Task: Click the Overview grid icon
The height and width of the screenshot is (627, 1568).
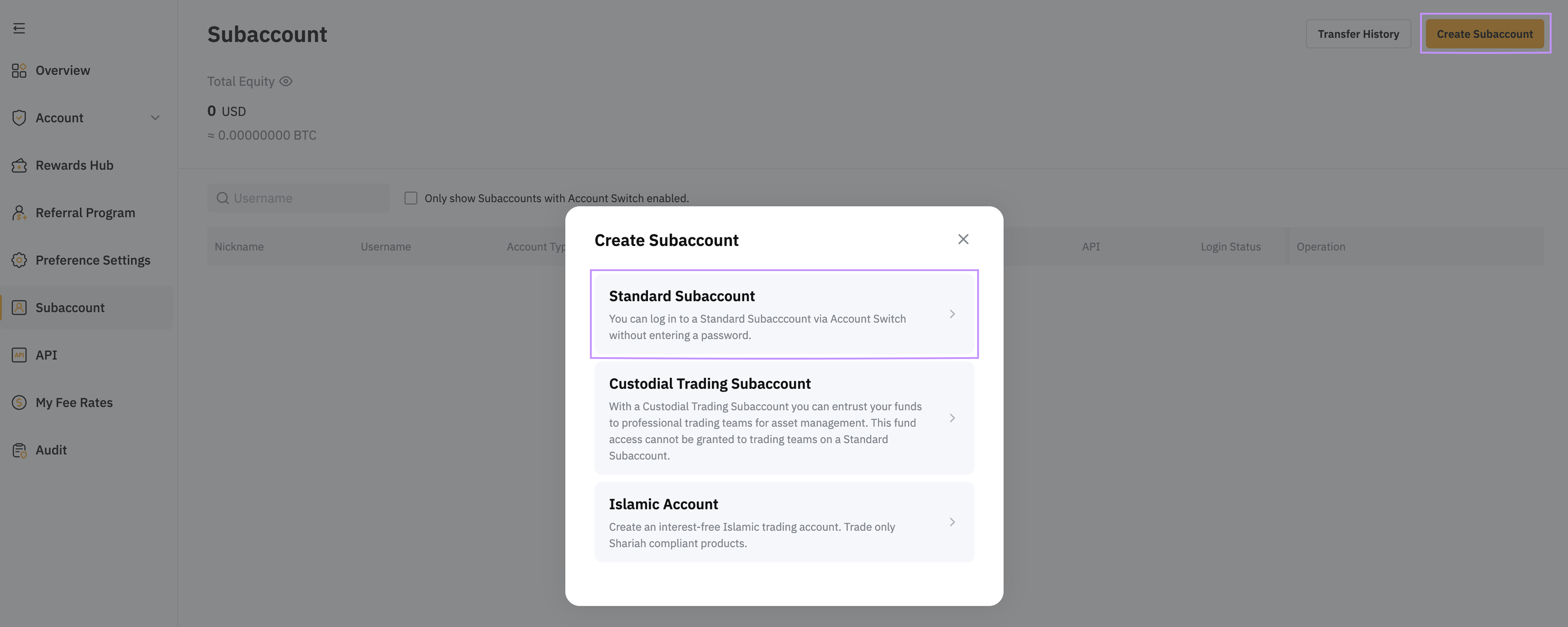Action: (19, 71)
